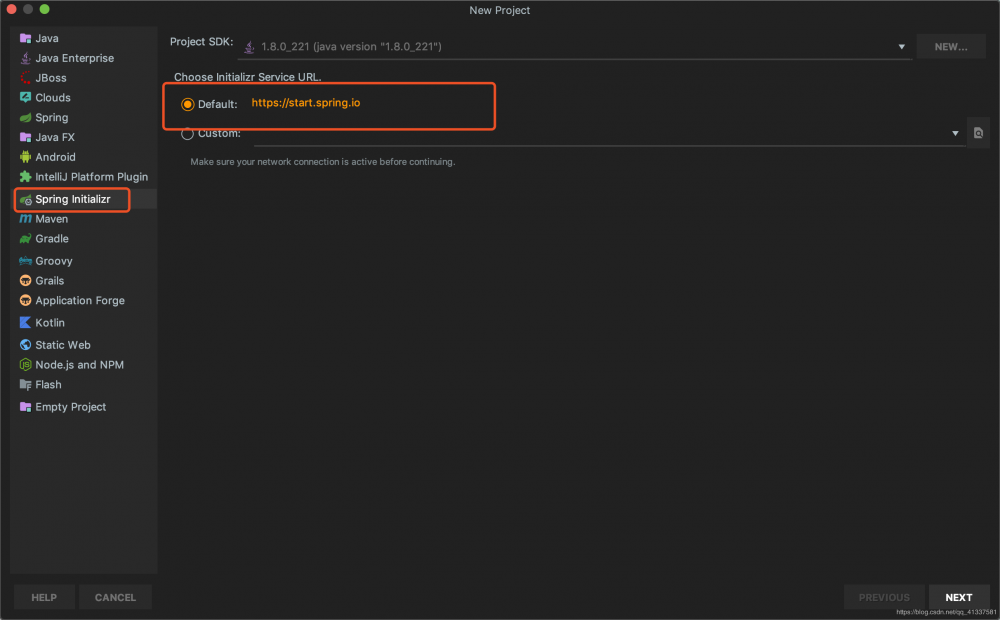Select the Spring label in list
The width and height of the screenshot is (1000, 620).
(x=52, y=117)
